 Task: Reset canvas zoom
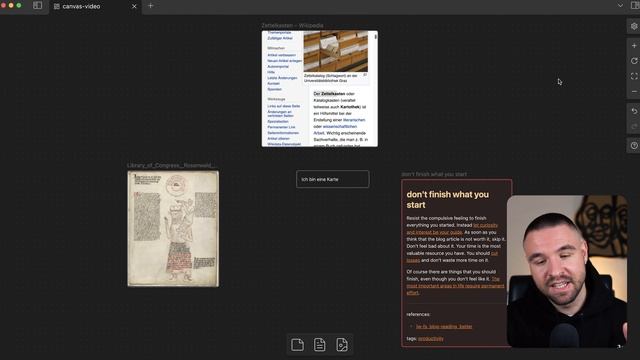634,61
